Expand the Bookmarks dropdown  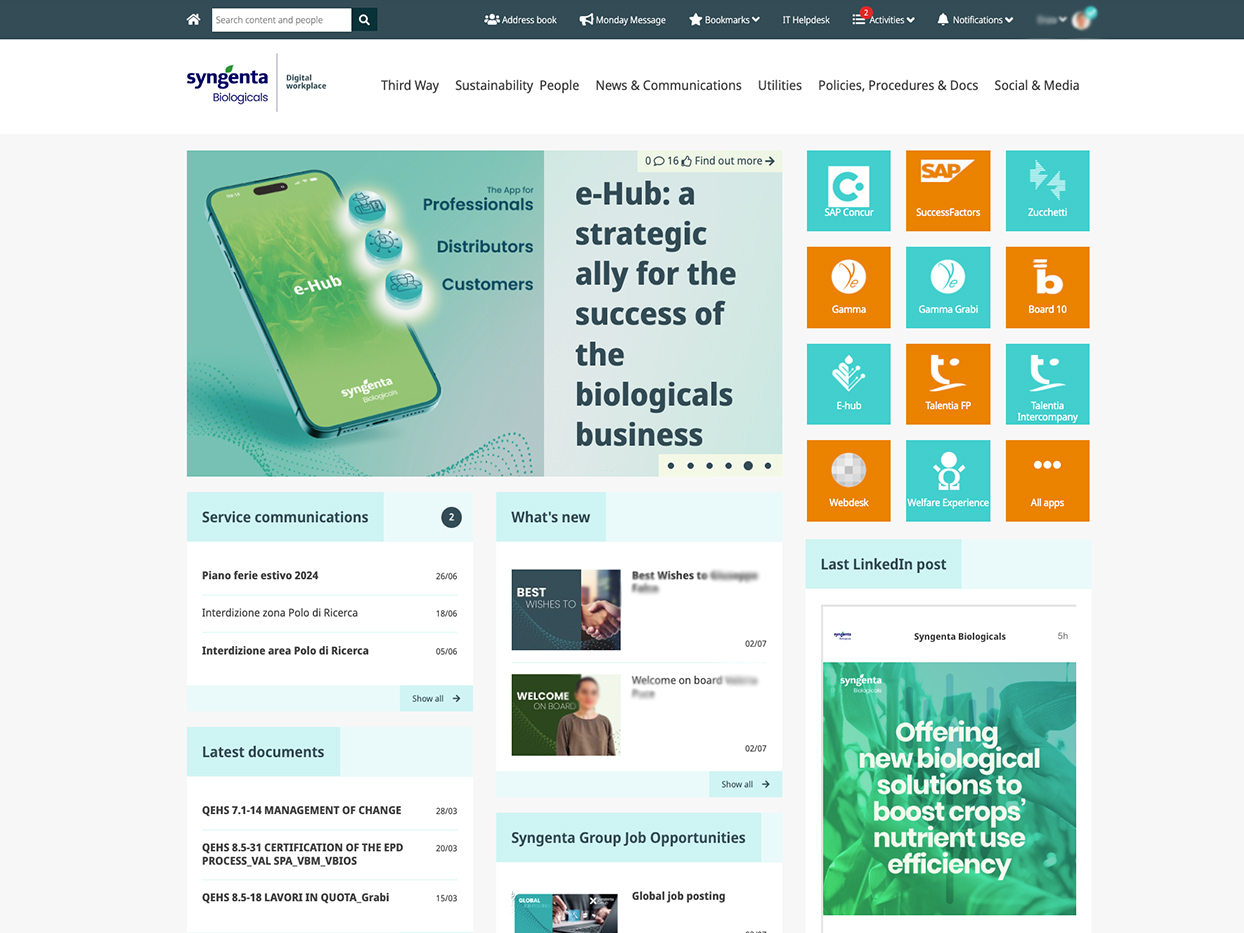click(724, 19)
